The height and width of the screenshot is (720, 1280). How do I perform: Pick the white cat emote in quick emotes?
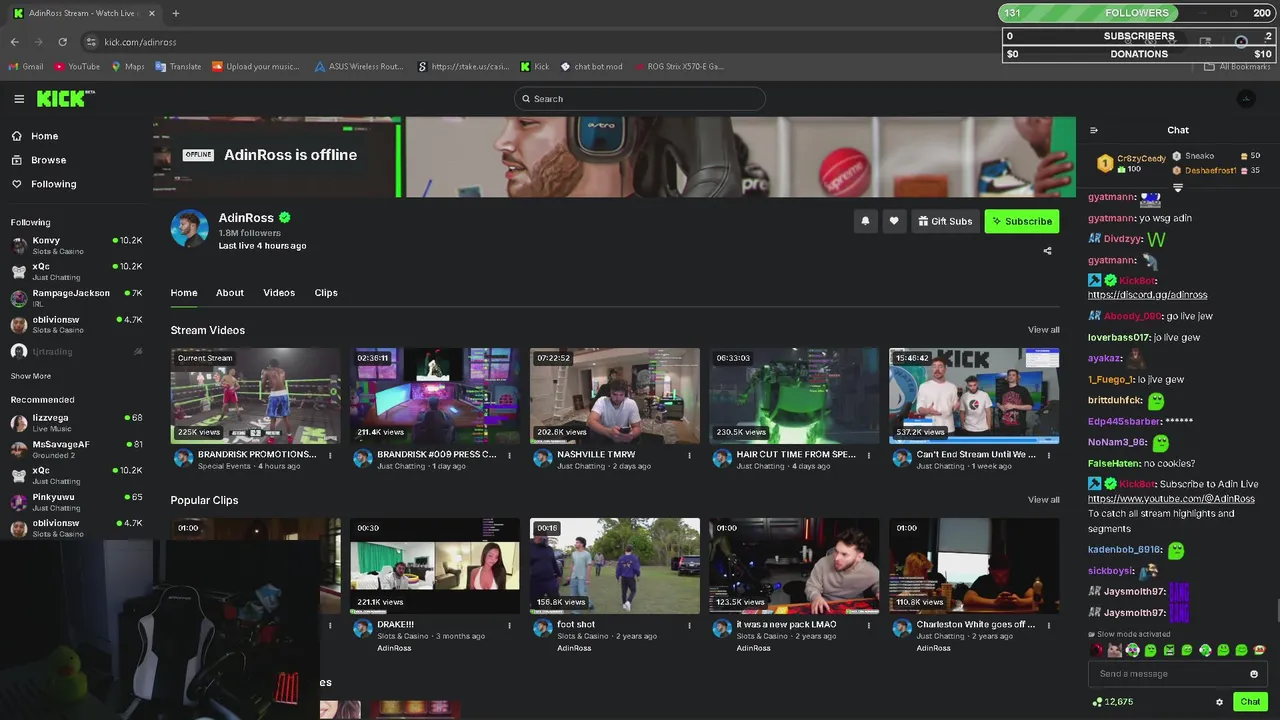1115,650
